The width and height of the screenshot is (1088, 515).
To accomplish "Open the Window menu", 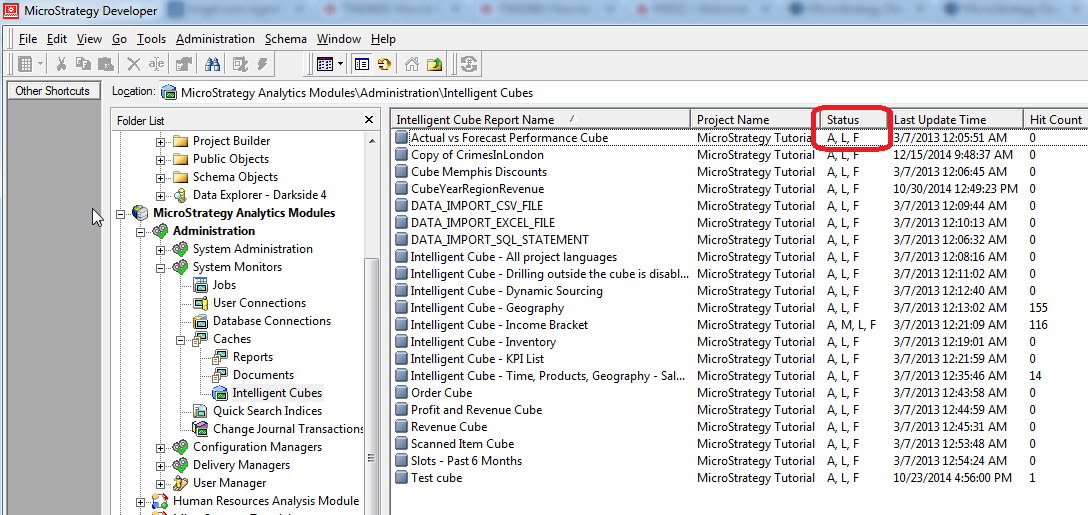I will click(339, 39).
